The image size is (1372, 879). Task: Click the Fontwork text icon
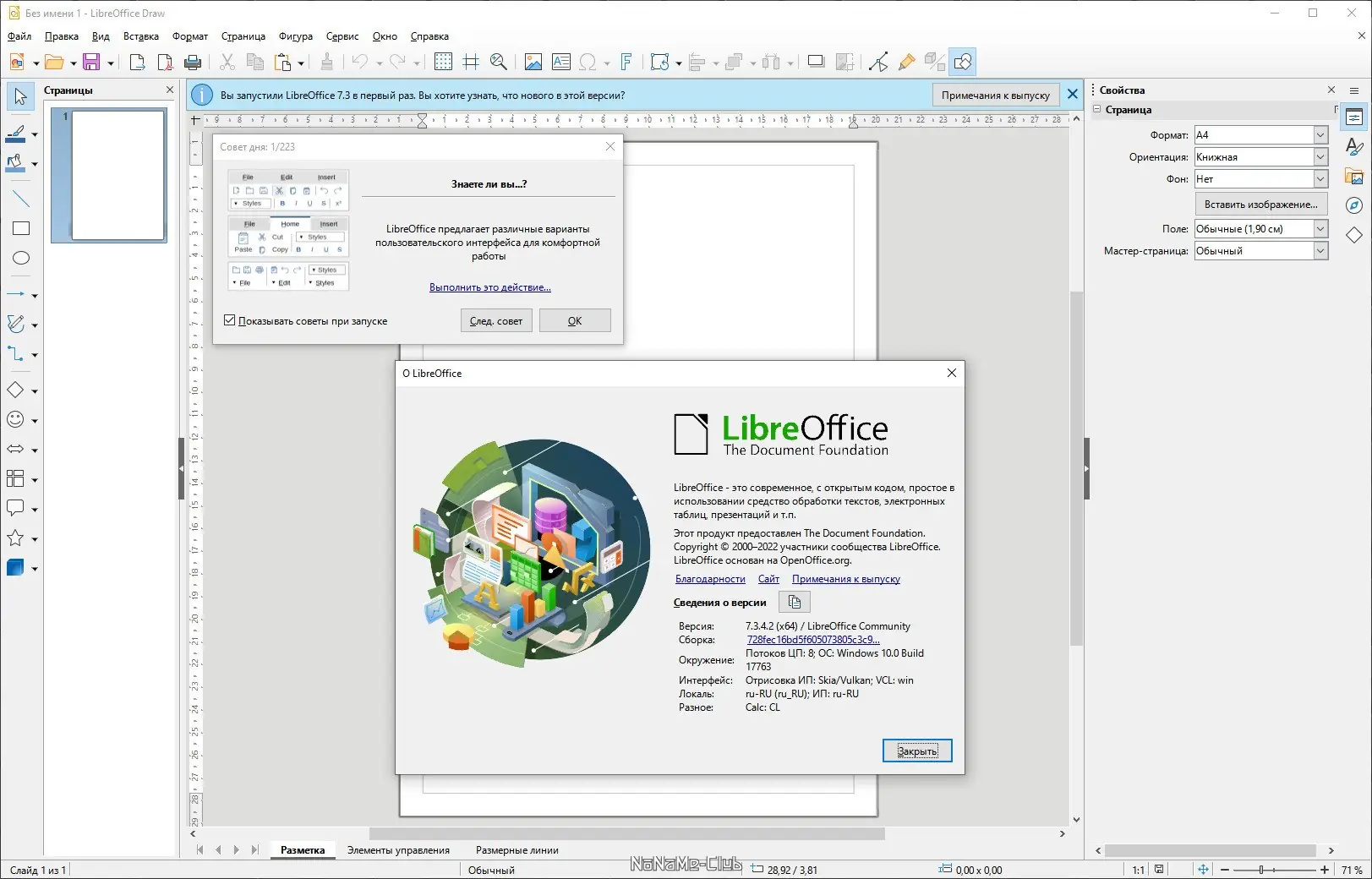pos(626,62)
